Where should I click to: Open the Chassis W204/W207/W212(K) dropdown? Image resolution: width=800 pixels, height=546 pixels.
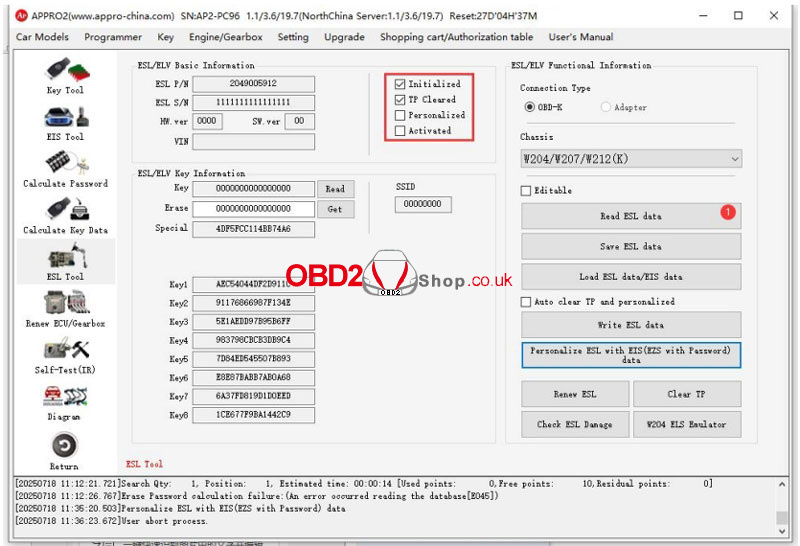coord(631,159)
